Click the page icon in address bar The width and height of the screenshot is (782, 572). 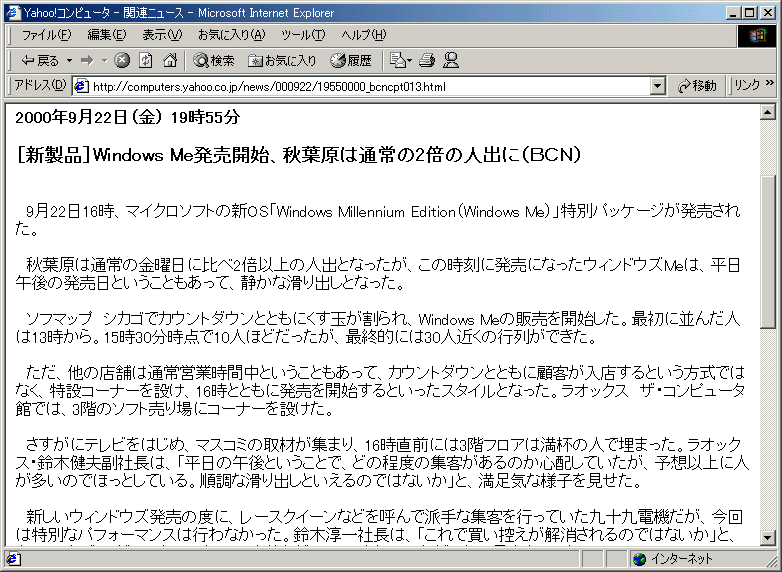(x=81, y=87)
